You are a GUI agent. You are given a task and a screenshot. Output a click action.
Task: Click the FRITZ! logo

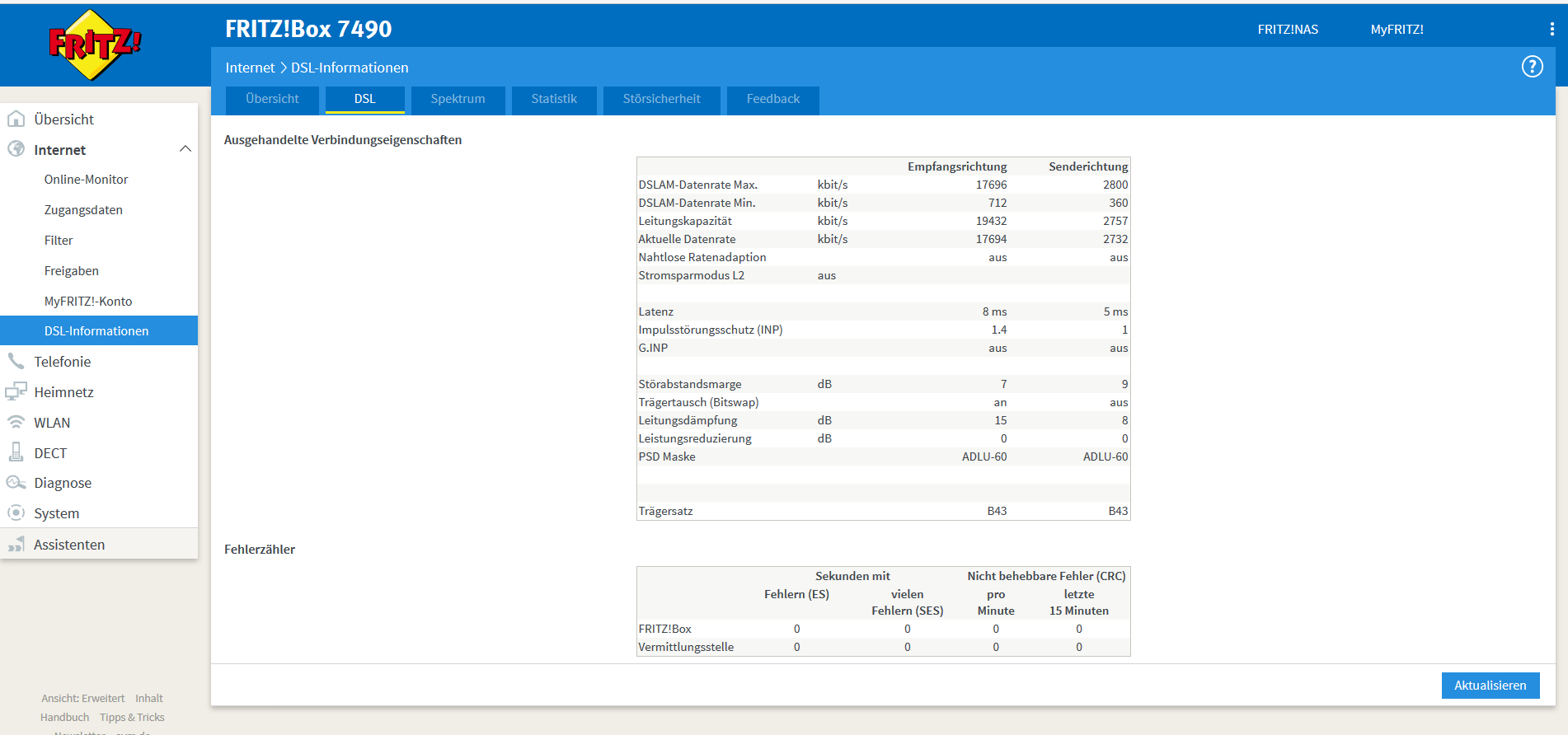click(95, 44)
